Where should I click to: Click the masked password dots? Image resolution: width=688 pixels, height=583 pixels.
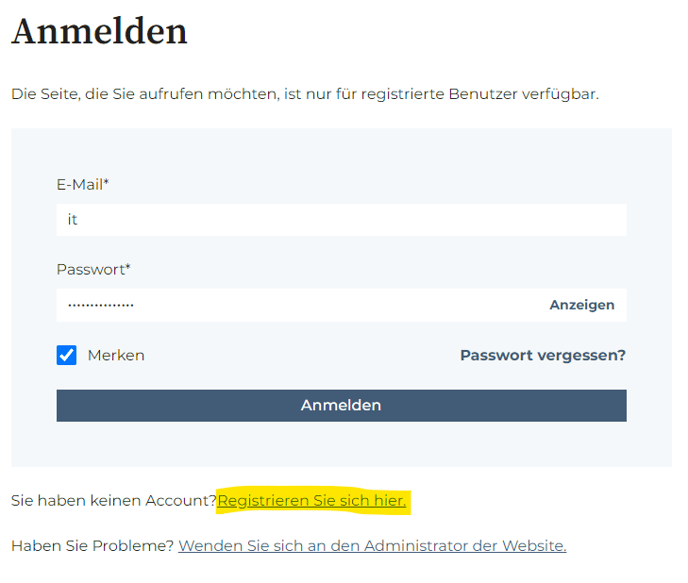pos(101,305)
